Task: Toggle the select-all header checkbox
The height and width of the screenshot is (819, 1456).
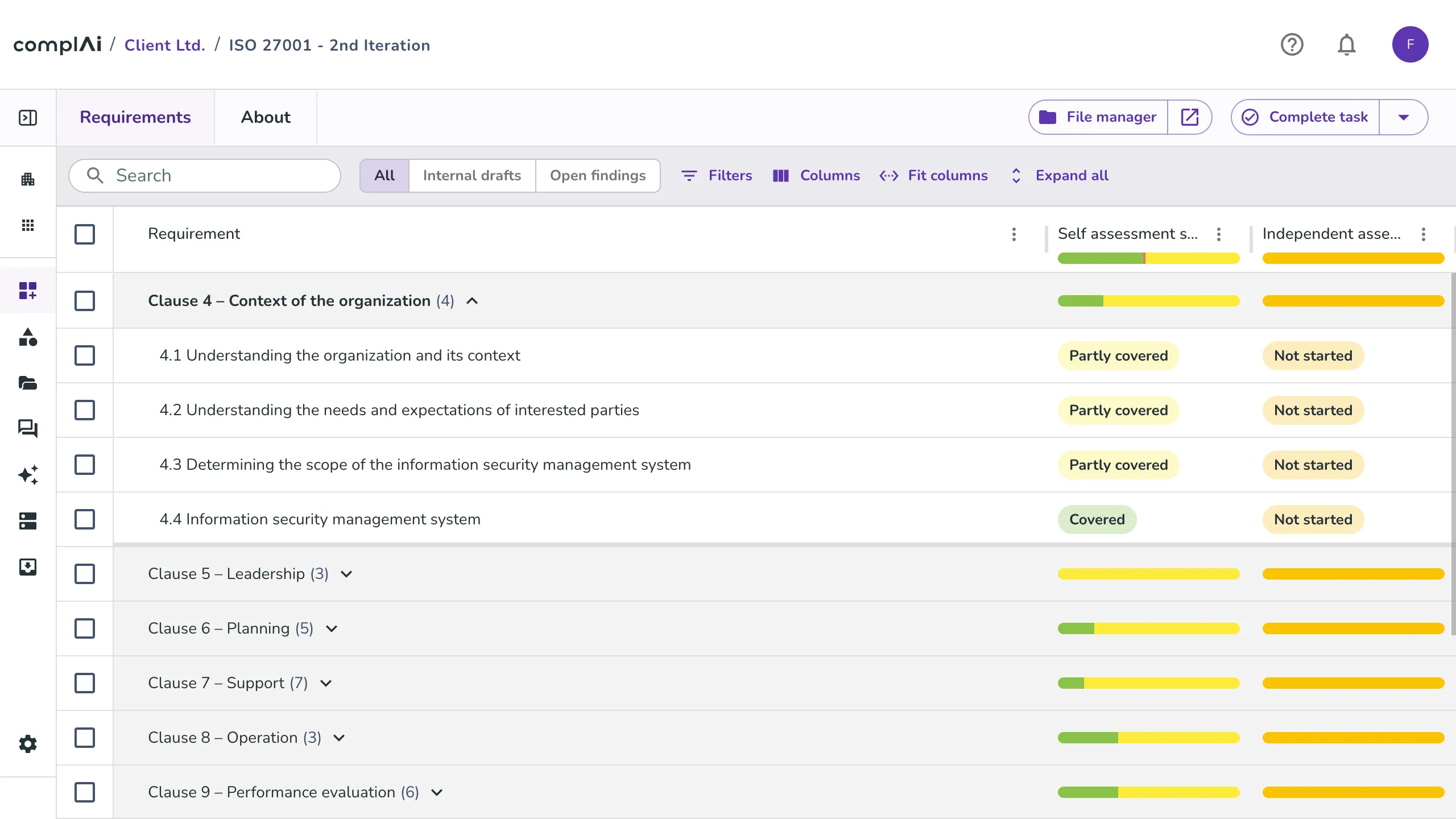Action: pyautogui.click(x=85, y=234)
